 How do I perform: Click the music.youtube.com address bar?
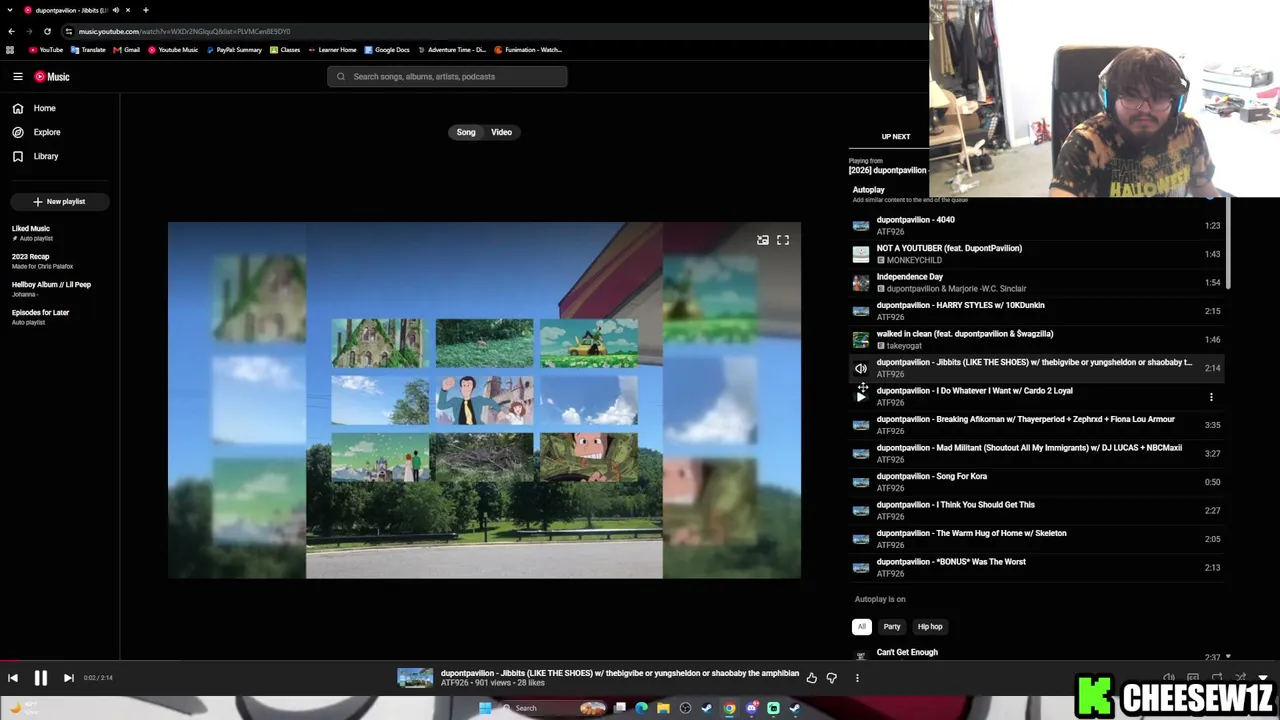[x=490, y=31]
